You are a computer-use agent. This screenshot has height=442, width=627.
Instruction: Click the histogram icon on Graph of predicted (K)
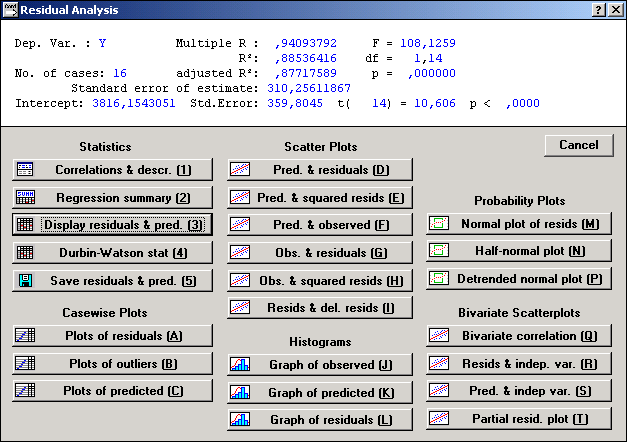click(240, 392)
